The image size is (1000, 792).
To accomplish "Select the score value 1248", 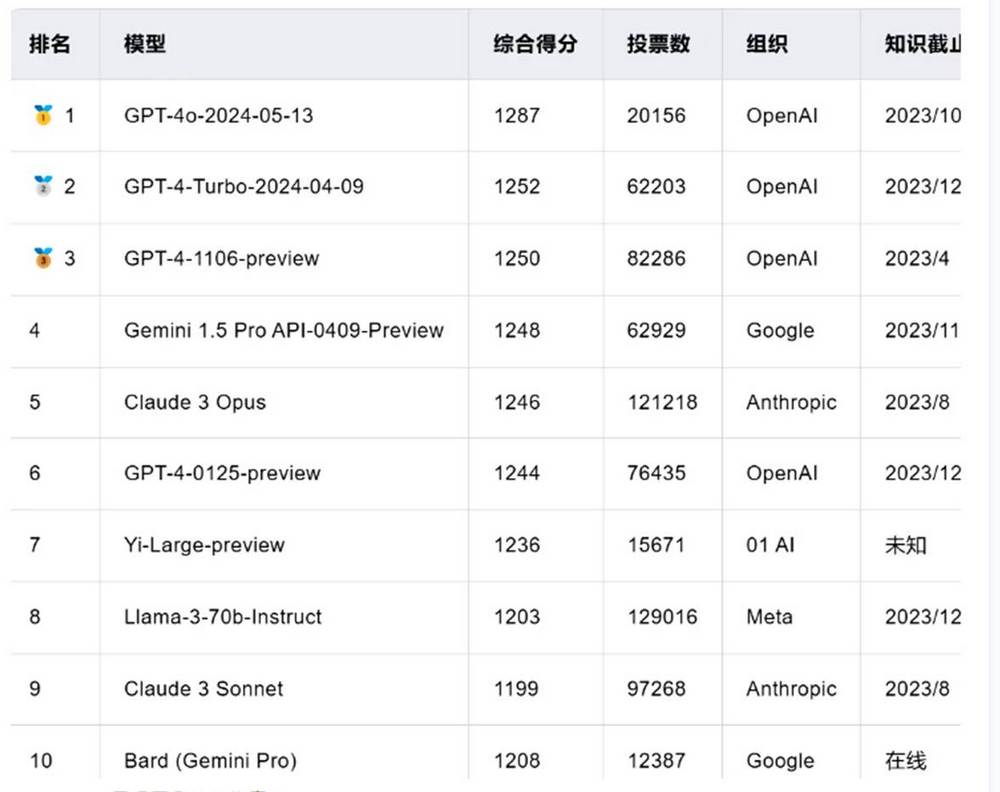I will [x=517, y=330].
